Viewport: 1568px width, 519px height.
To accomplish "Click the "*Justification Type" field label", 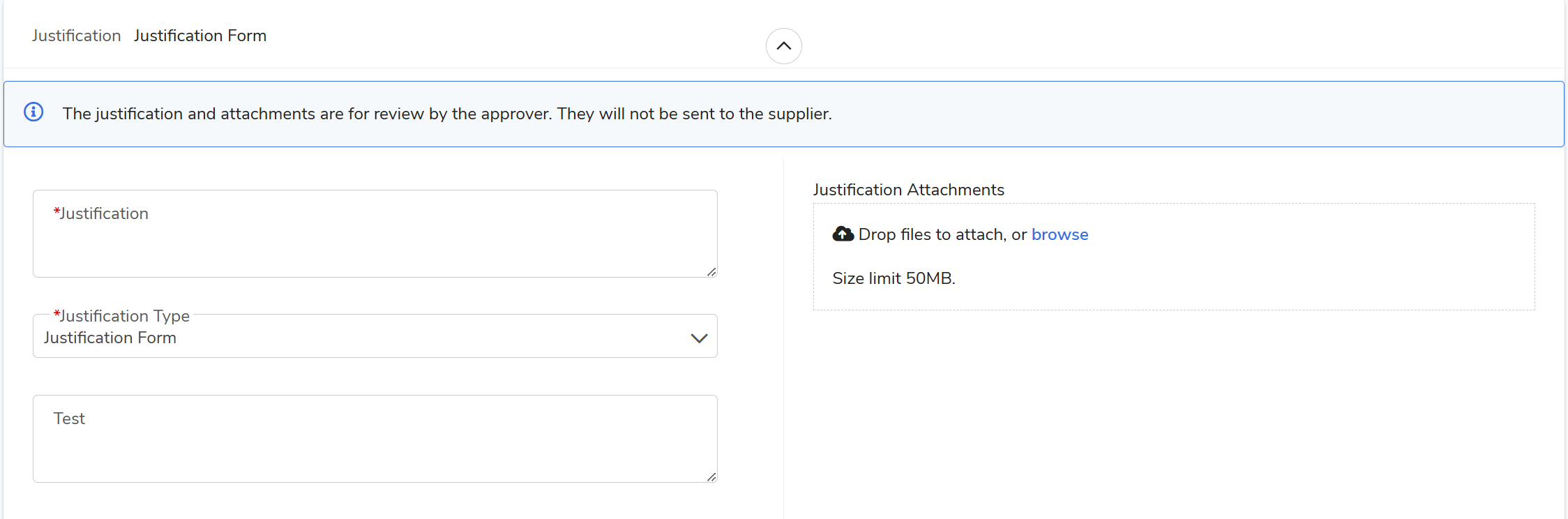I will [122, 316].
